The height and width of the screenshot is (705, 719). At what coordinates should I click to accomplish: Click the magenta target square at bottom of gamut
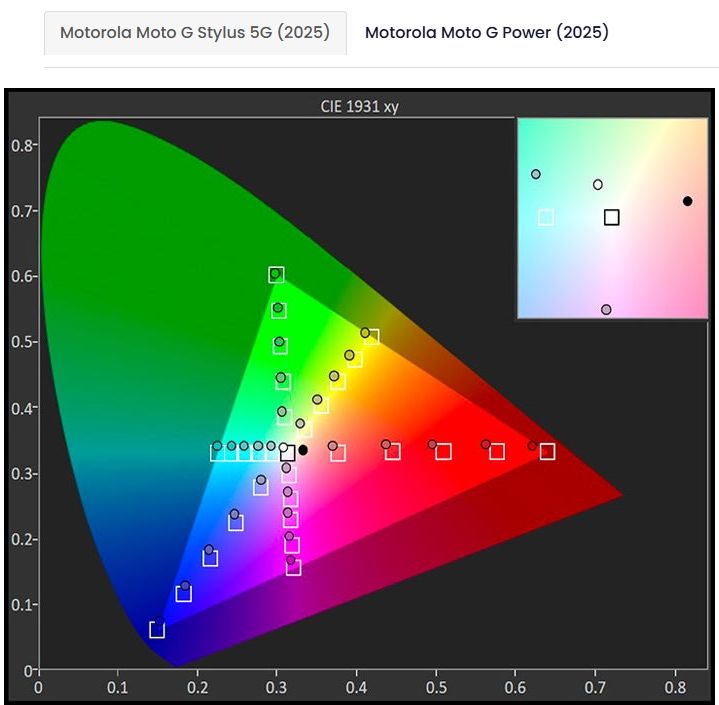coord(294,568)
